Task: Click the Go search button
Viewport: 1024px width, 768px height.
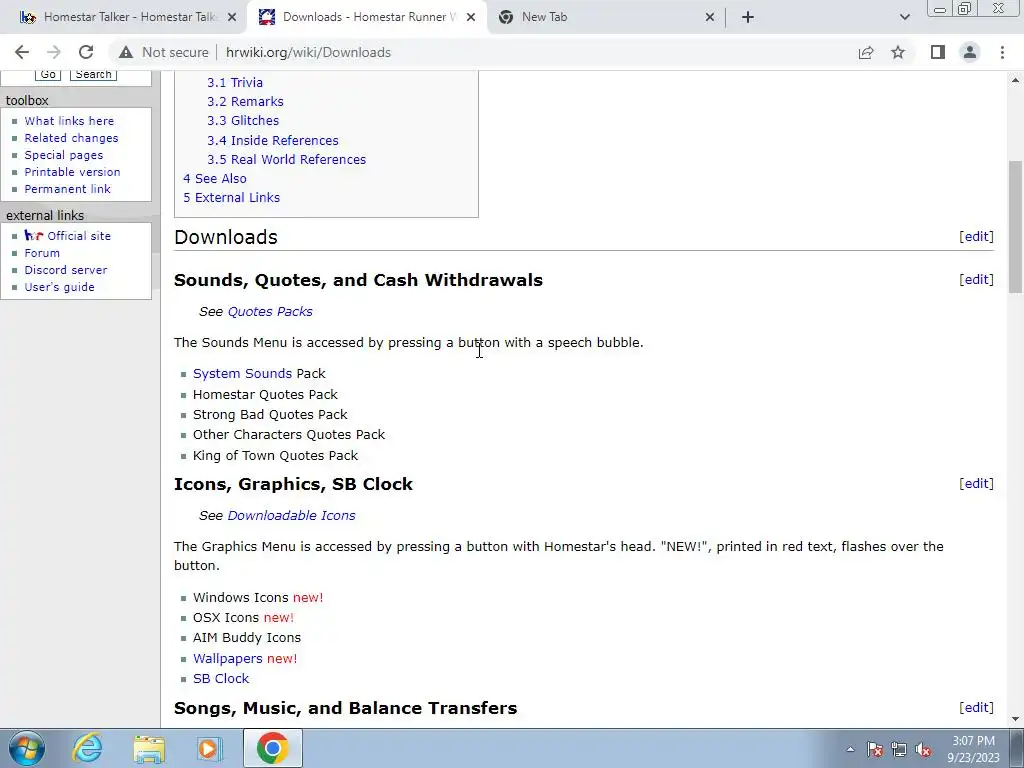Action: pyautogui.click(x=48, y=74)
